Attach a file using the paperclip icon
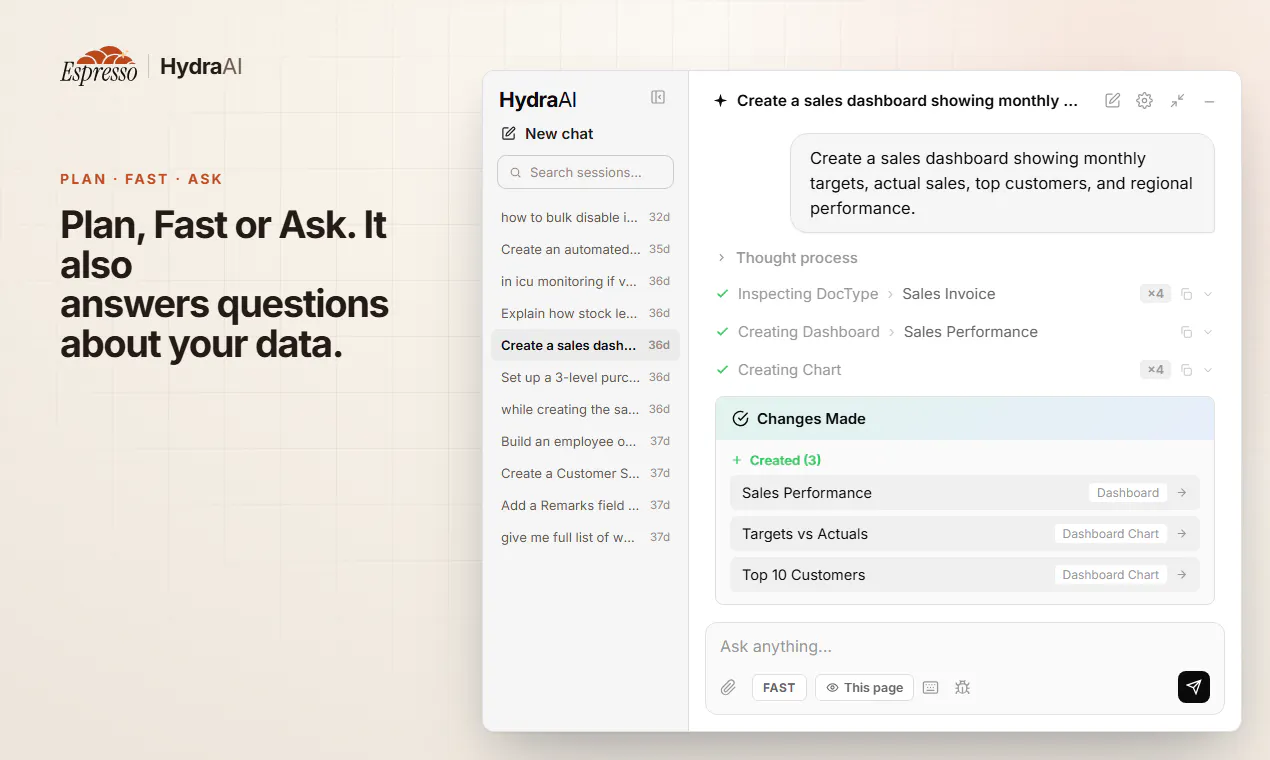Image resolution: width=1270 pixels, height=760 pixels. point(729,687)
